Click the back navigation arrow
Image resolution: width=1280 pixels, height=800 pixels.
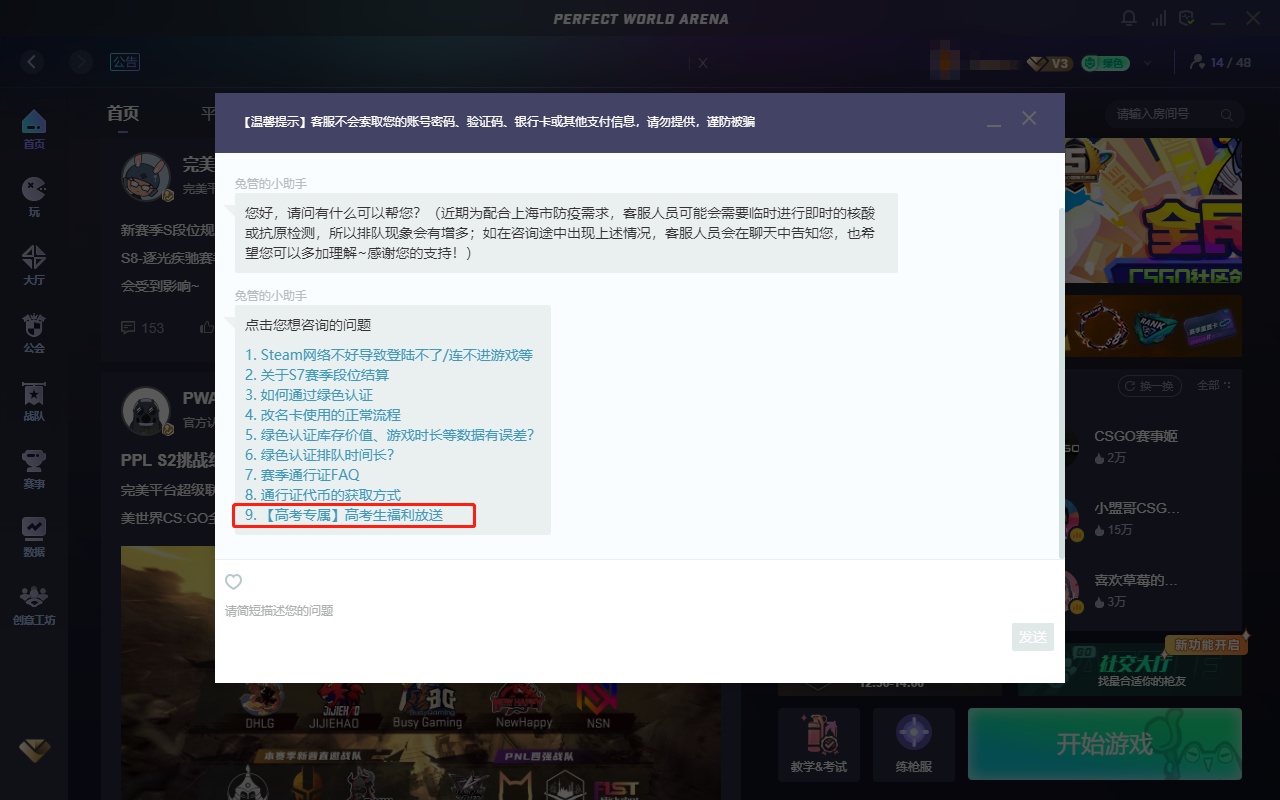point(32,62)
